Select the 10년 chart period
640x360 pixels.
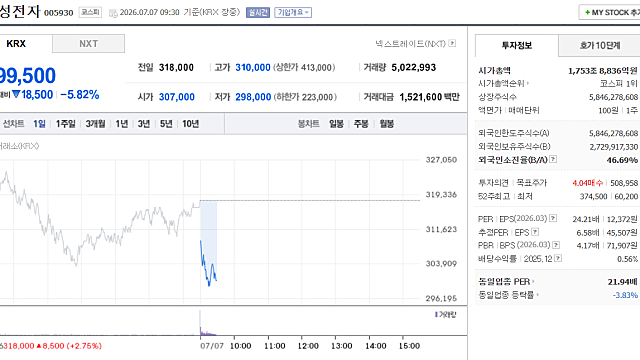point(191,124)
